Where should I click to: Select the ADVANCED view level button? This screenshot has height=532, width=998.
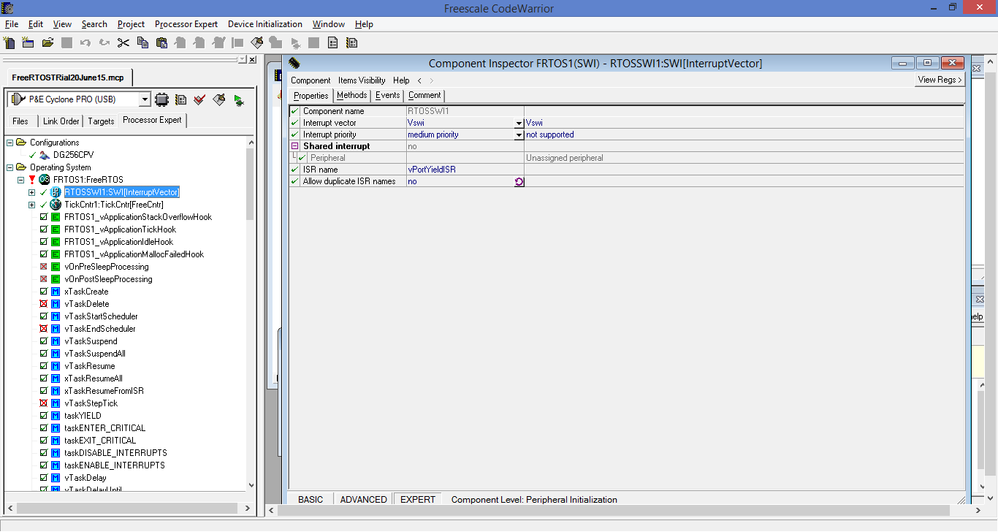coord(363,500)
